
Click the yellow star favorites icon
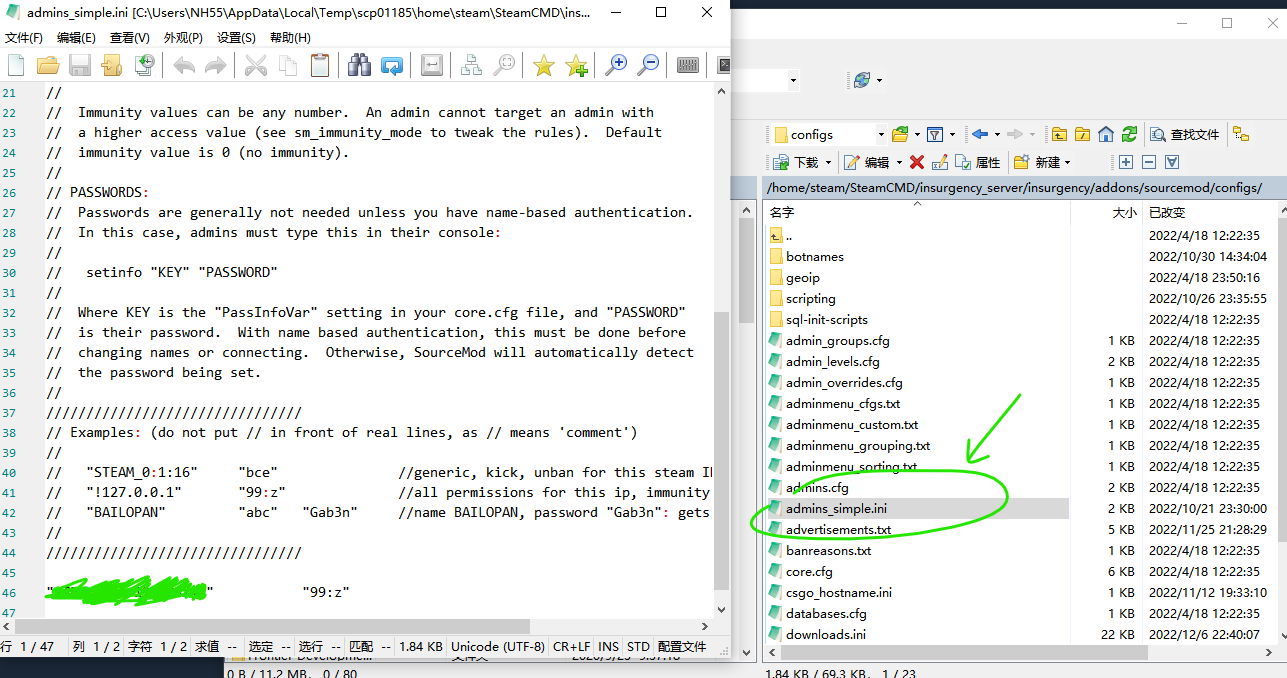tap(544, 66)
